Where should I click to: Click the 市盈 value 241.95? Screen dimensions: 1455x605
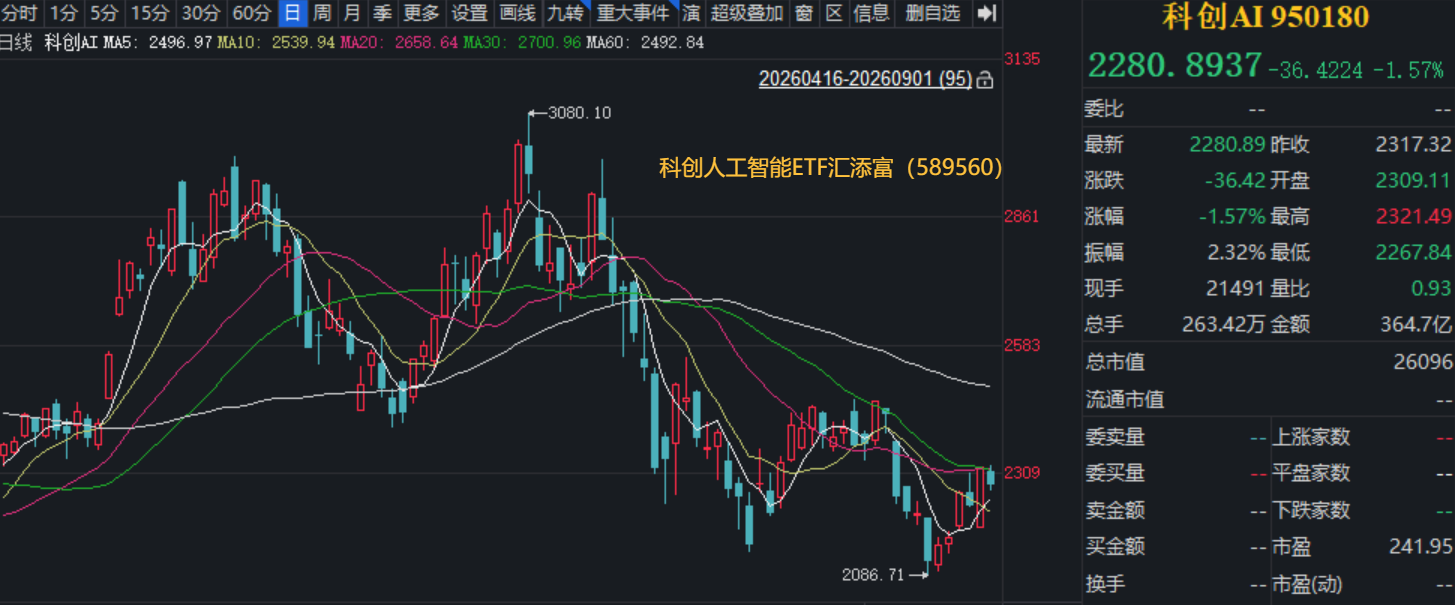click(x=1420, y=547)
